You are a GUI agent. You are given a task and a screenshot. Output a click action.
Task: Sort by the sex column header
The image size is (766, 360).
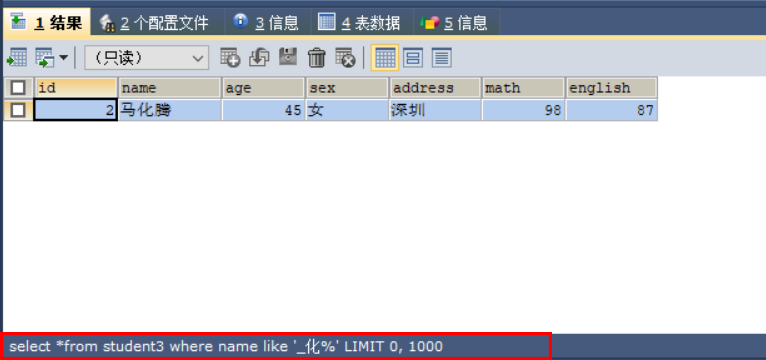point(347,88)
